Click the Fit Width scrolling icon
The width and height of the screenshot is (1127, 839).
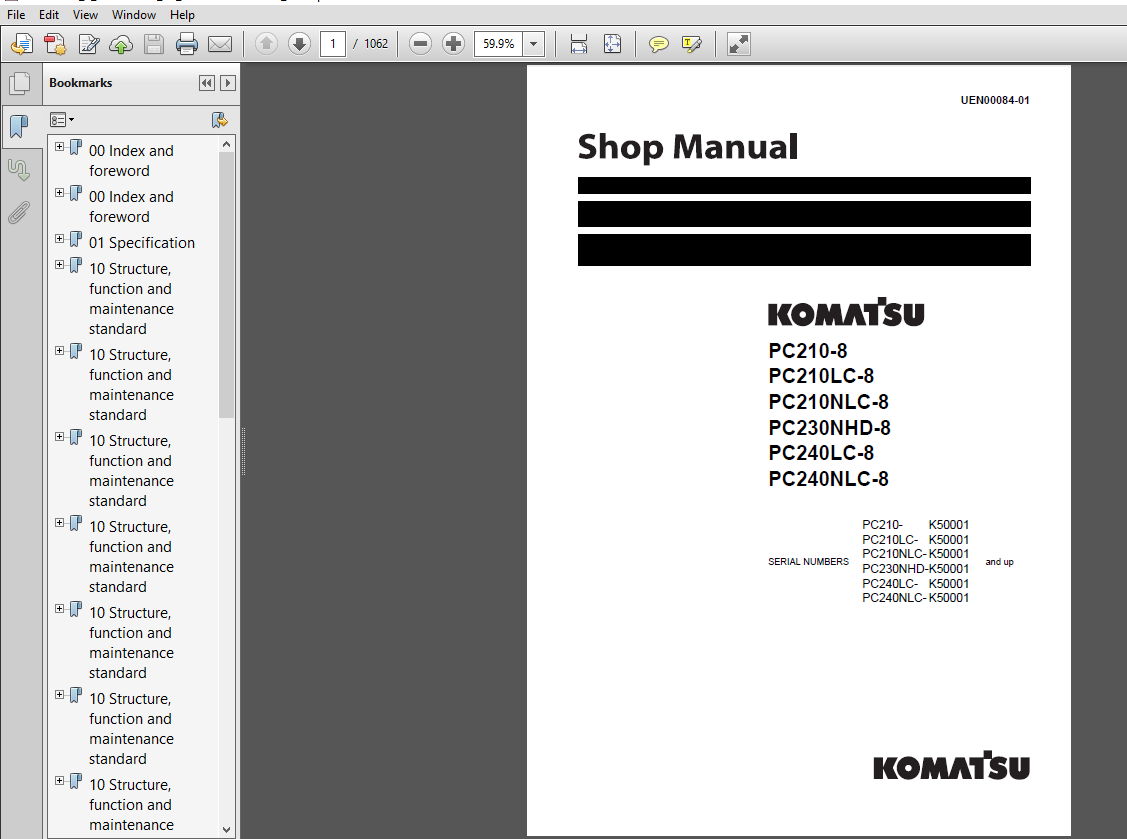point(579,44)
